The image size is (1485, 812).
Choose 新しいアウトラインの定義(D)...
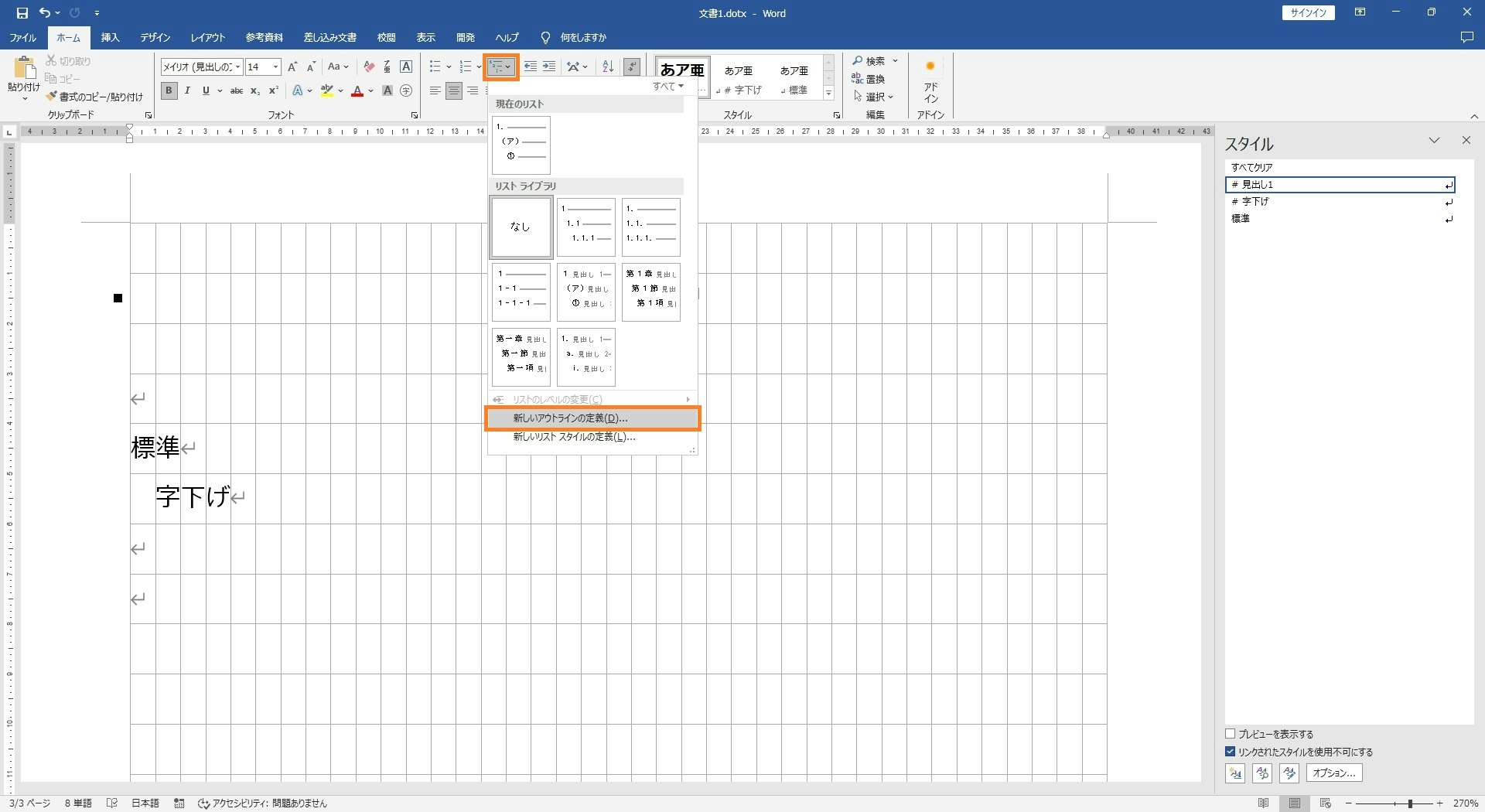pos(592,418)
